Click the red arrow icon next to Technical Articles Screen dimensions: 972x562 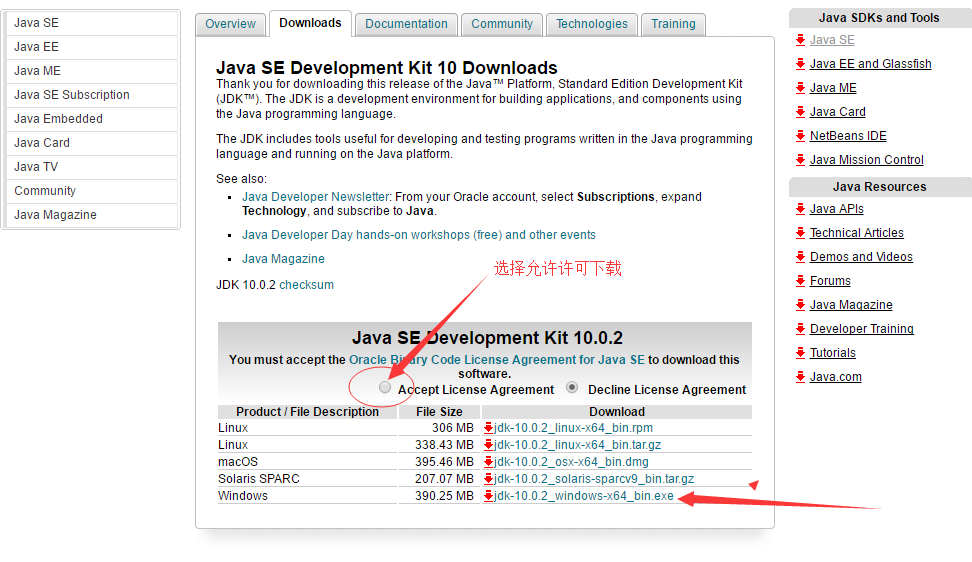tap(800, 233)
